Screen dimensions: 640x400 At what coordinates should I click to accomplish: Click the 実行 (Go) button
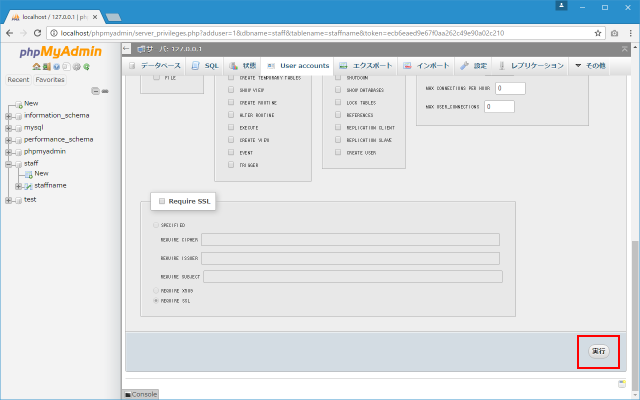(x=598, y=351)
